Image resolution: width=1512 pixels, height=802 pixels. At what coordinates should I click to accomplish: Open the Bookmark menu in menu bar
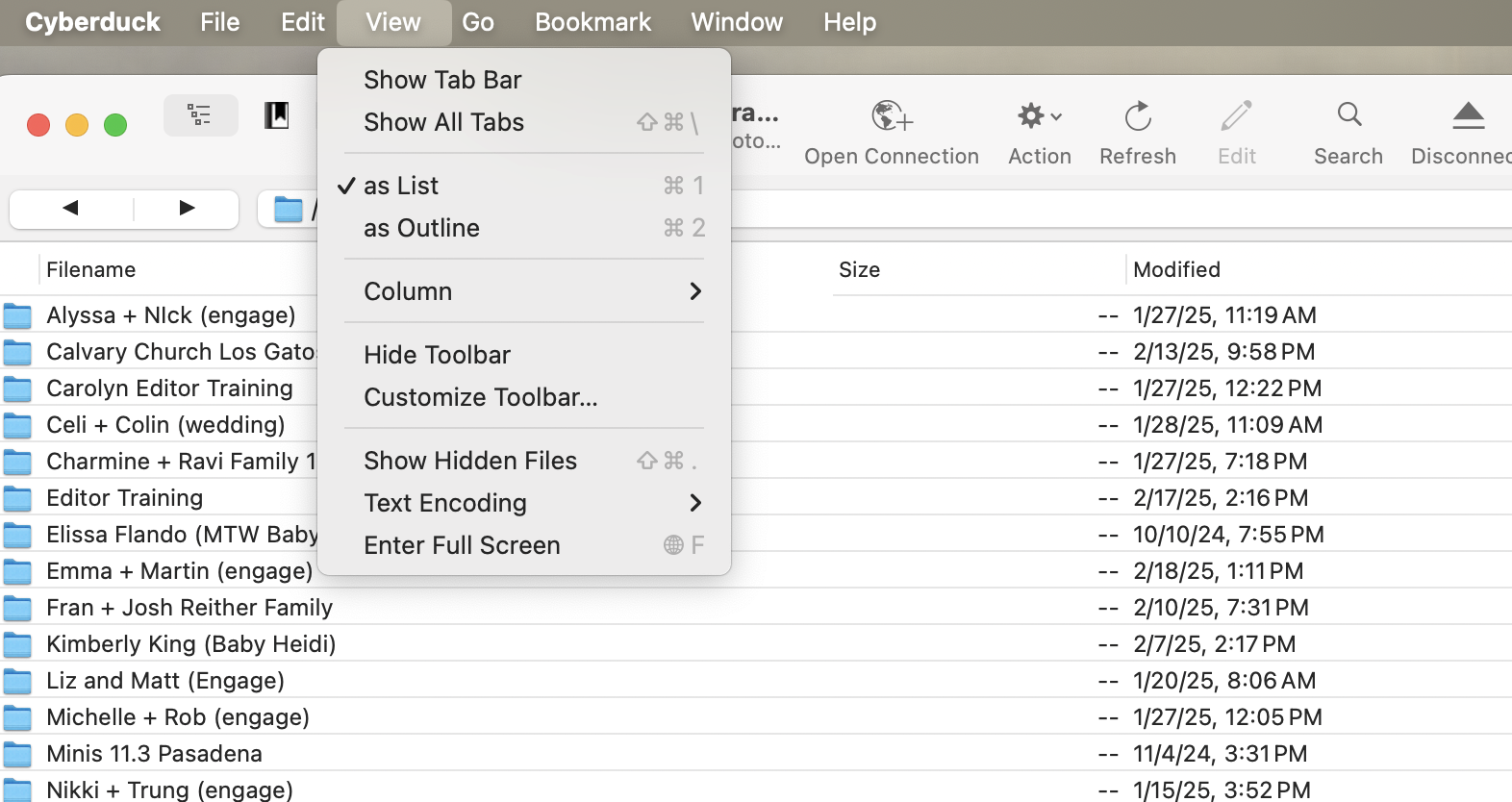click(592, 22)
